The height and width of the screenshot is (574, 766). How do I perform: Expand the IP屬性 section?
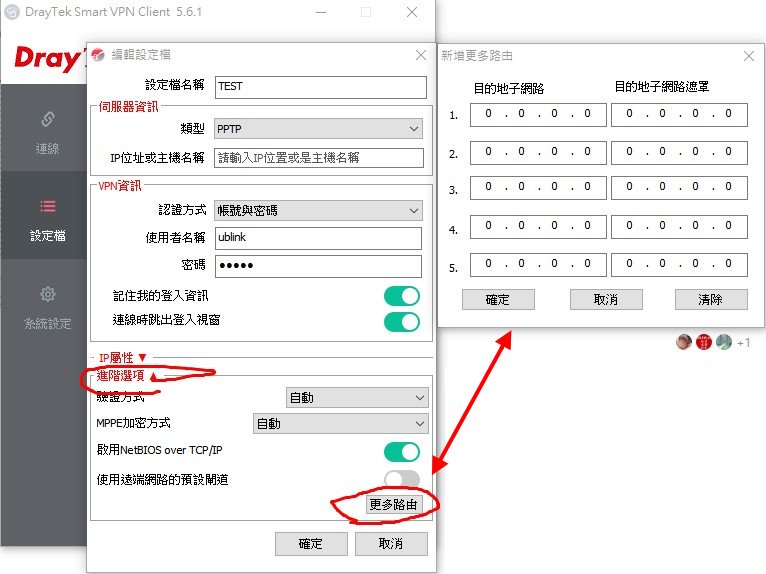pyautogui.click(x=122, y=357)
